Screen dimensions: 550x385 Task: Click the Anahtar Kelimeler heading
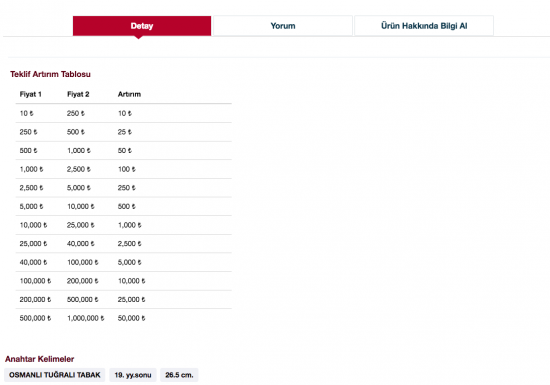pyautogui.click(x=39, y=359)
